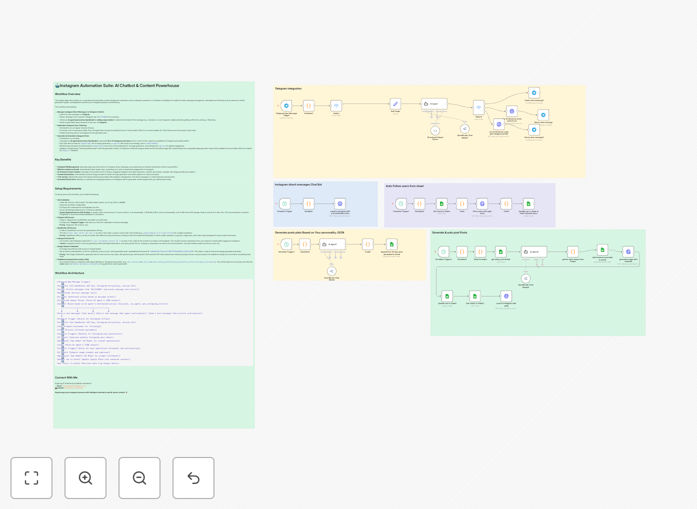697x509 pixels.
Task: Click the zoom-to-fit canvas button
Action: (32, 478)
